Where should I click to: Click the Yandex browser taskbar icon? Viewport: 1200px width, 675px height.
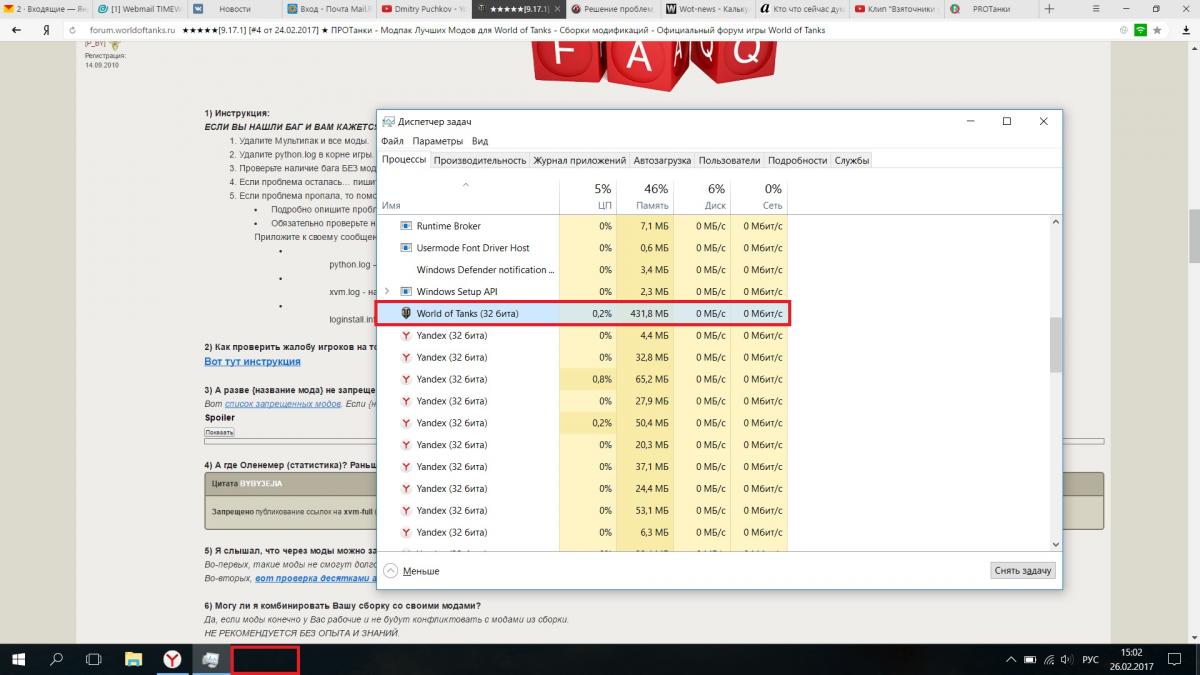(172, 659)
